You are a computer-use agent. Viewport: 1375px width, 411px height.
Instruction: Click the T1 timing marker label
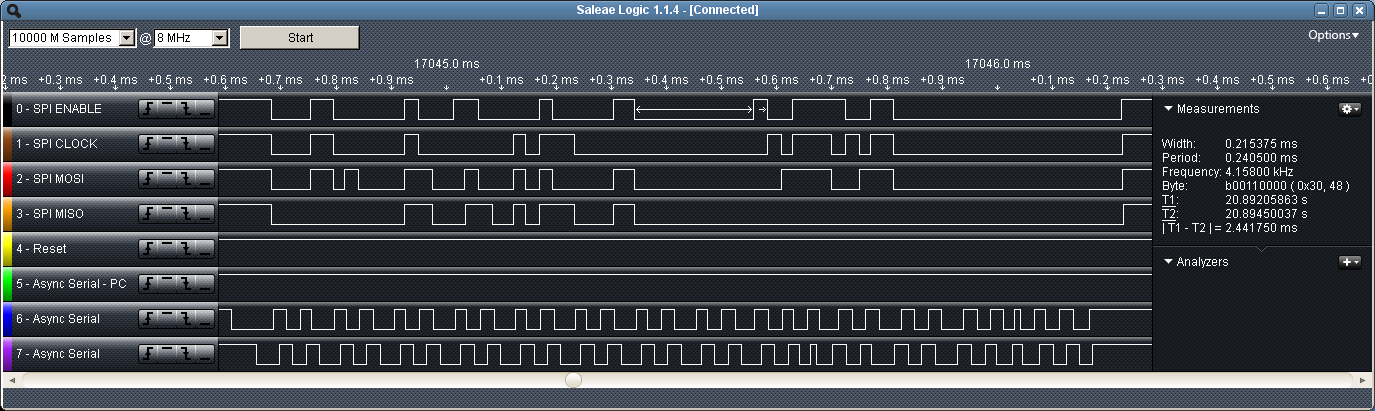[1168, 199]
